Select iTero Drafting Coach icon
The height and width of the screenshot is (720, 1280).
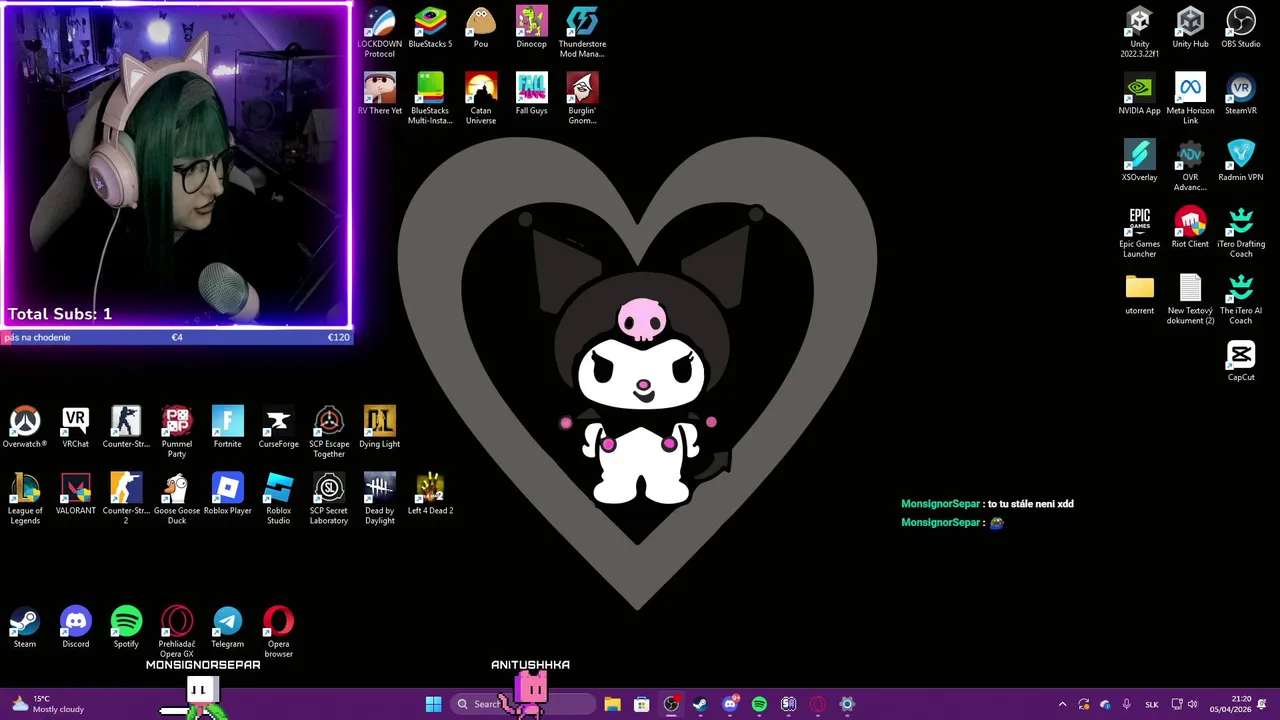[x=1241, y=232]
